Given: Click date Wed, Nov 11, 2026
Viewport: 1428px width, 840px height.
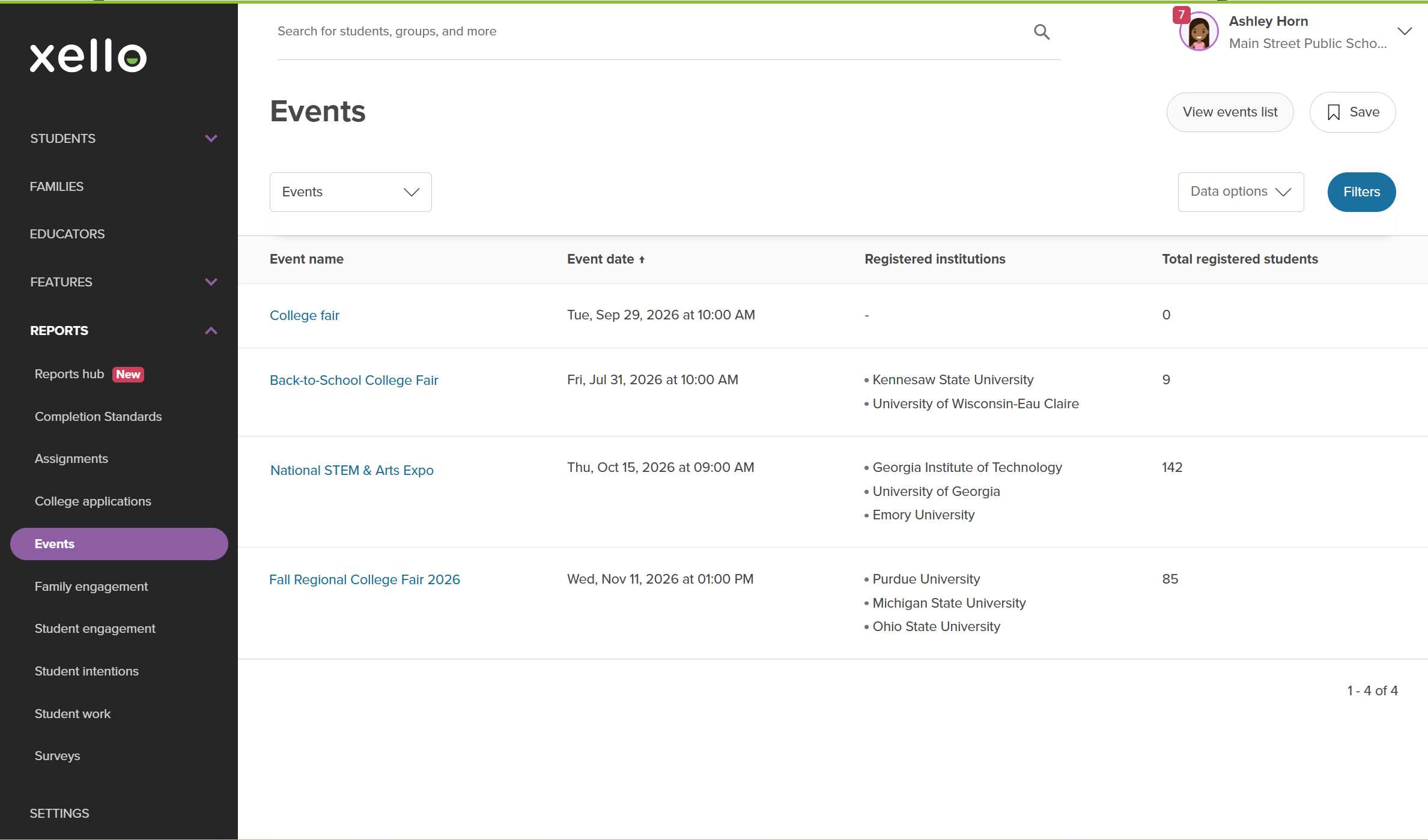Looking at the screenshot, I should tap(660, 579).
